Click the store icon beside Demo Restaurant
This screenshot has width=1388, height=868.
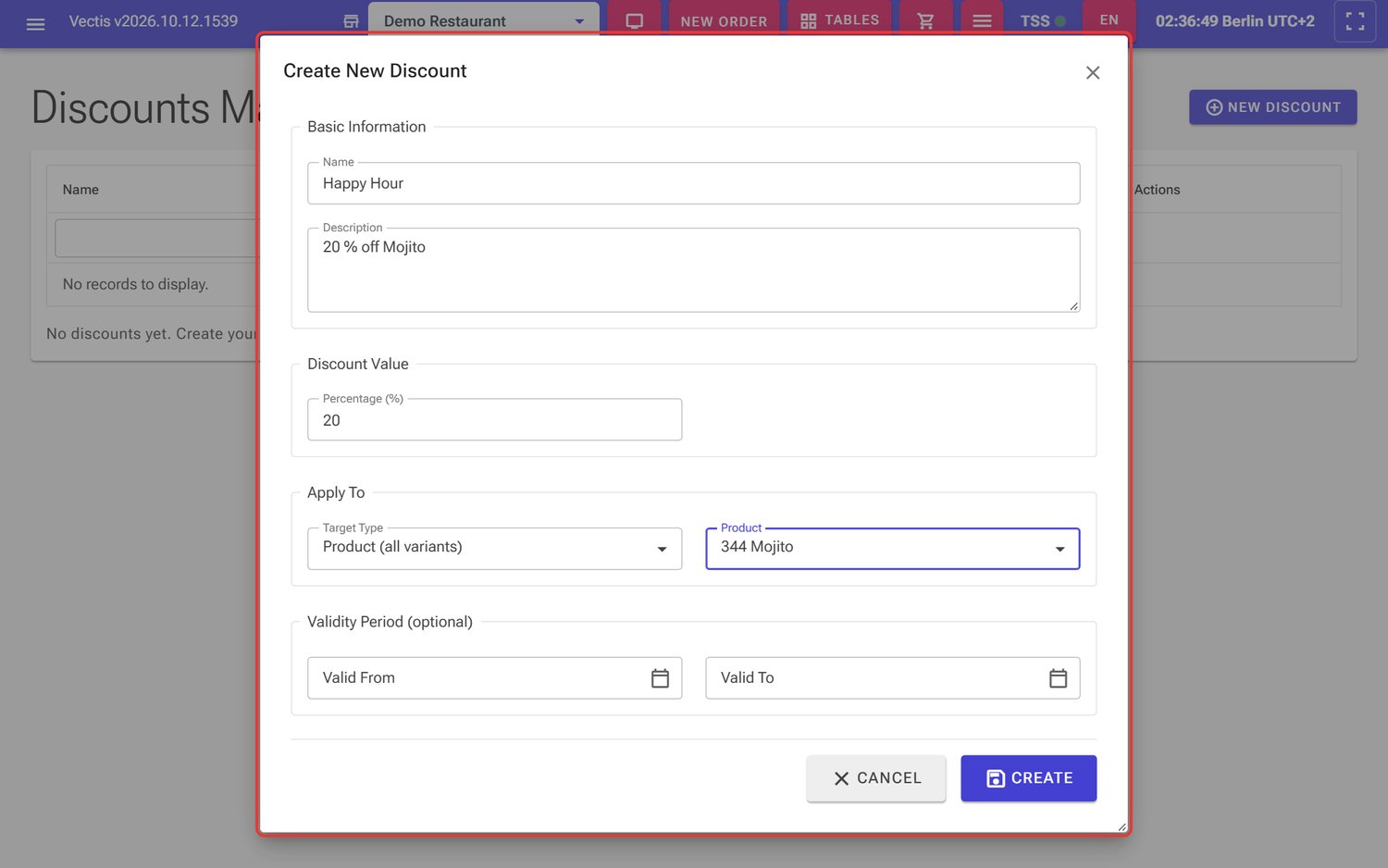351,21
